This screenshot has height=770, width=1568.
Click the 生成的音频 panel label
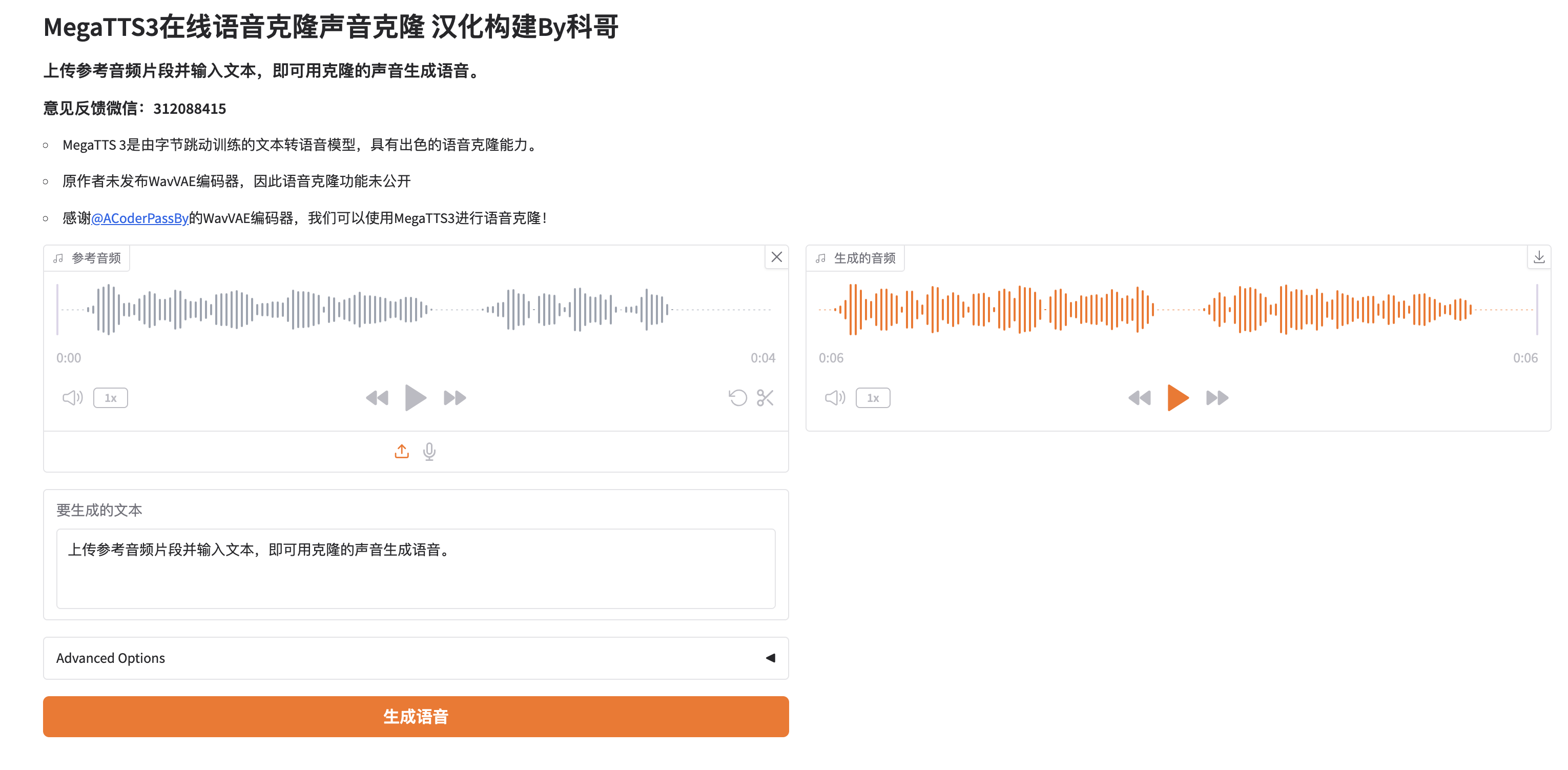856,258
